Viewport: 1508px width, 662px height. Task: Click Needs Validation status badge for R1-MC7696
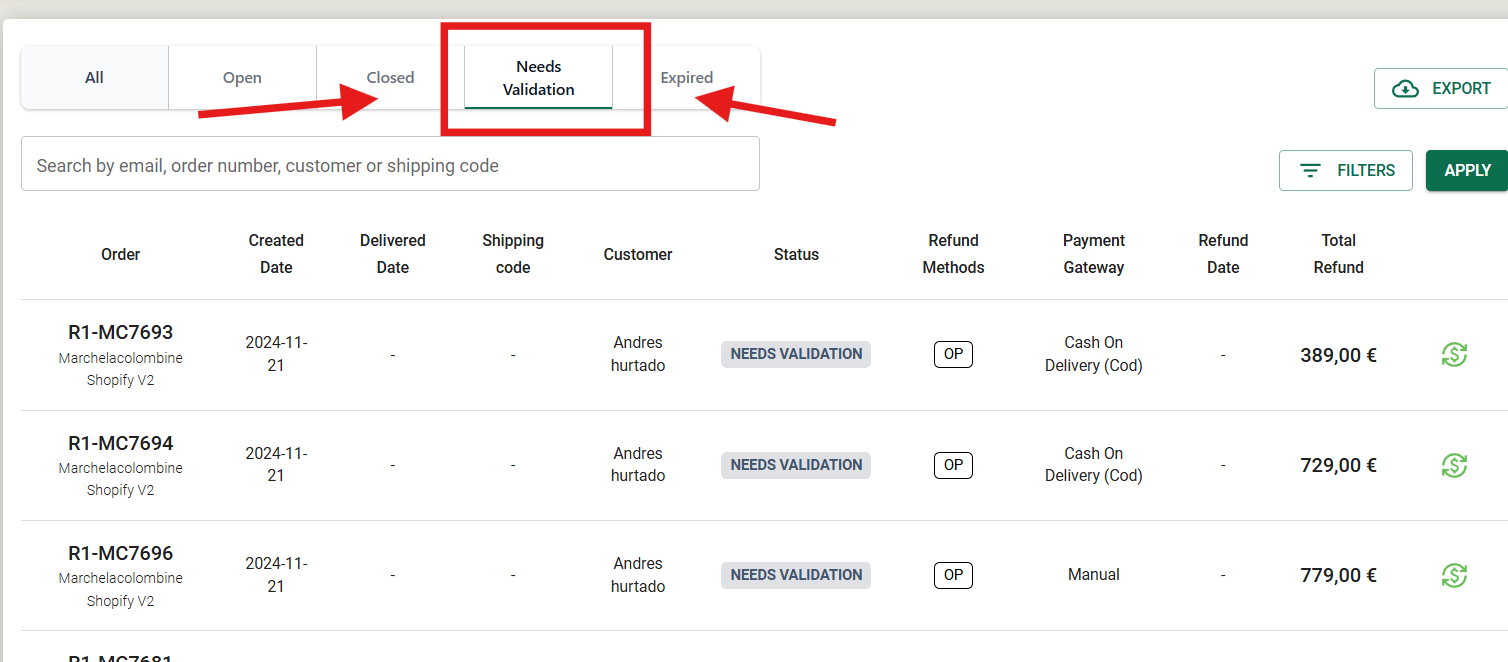[x=796, y=575]
